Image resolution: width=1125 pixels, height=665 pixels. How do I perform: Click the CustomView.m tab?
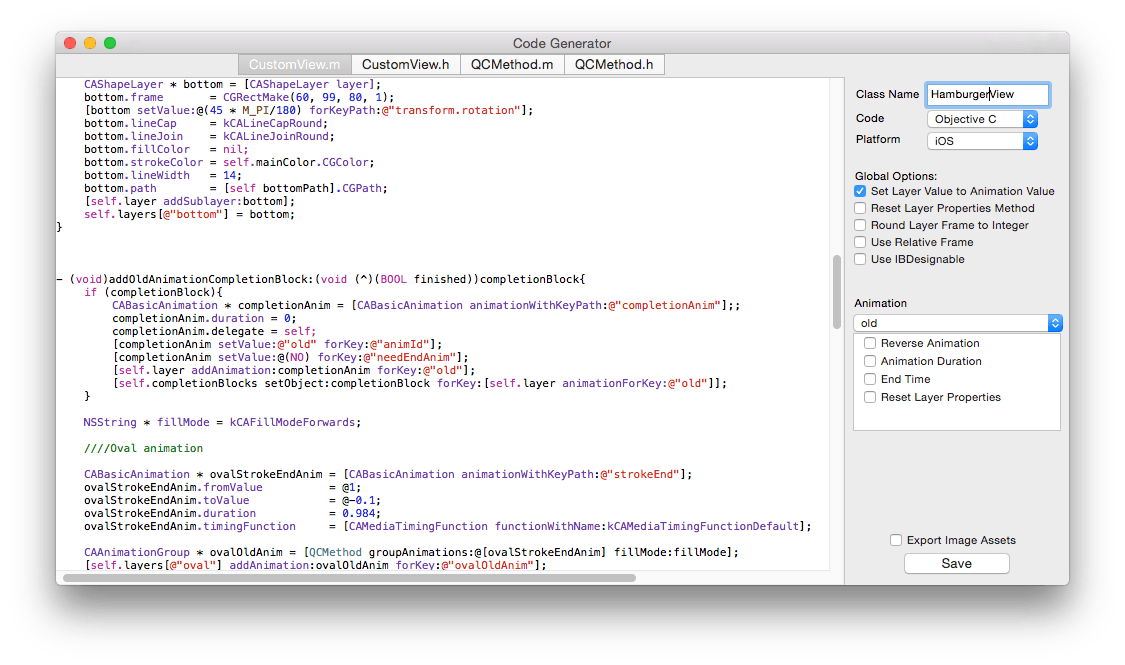point(294,64)
